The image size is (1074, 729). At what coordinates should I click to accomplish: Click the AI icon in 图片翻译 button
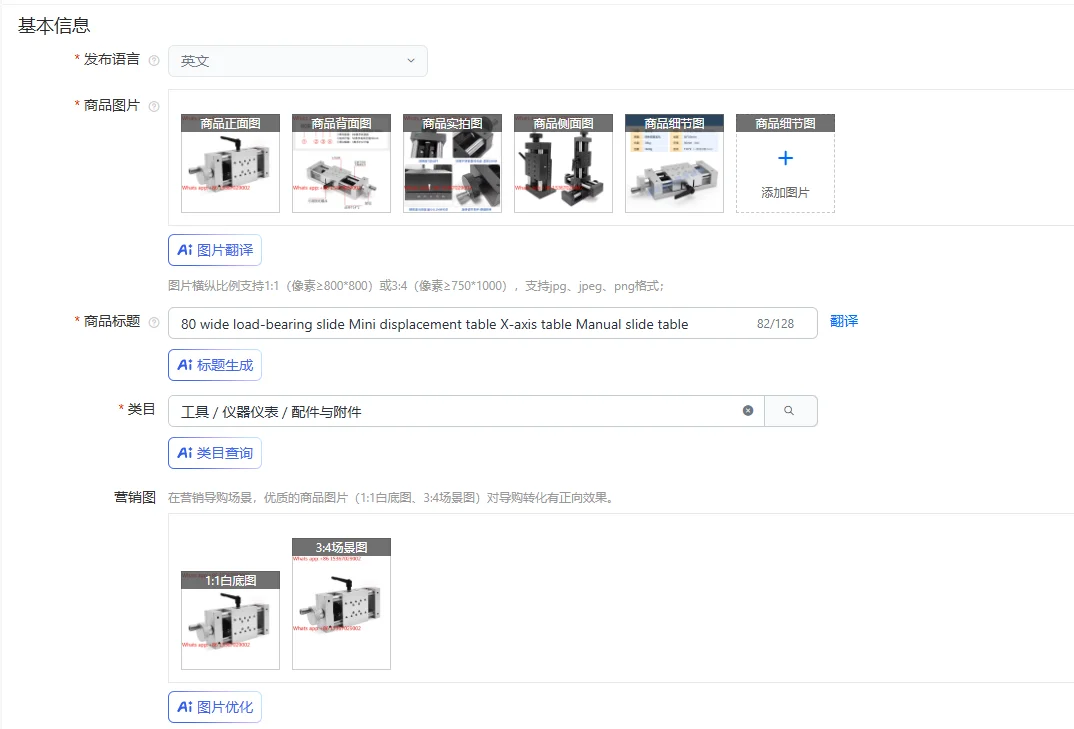tap(185, 250)
